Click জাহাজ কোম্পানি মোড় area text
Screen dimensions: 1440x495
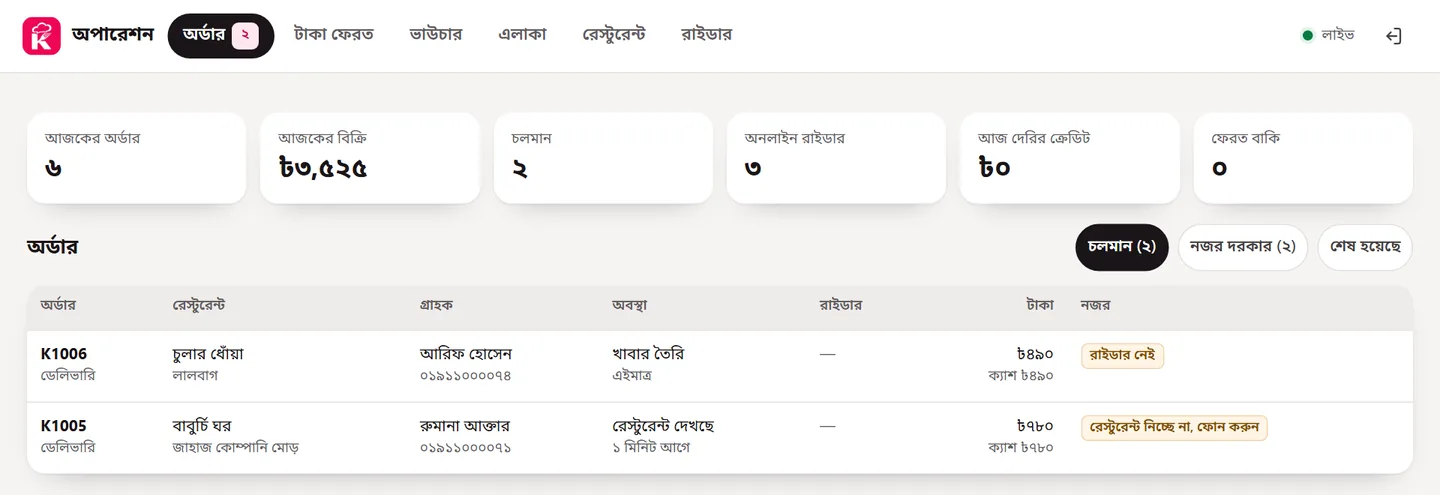236,448
